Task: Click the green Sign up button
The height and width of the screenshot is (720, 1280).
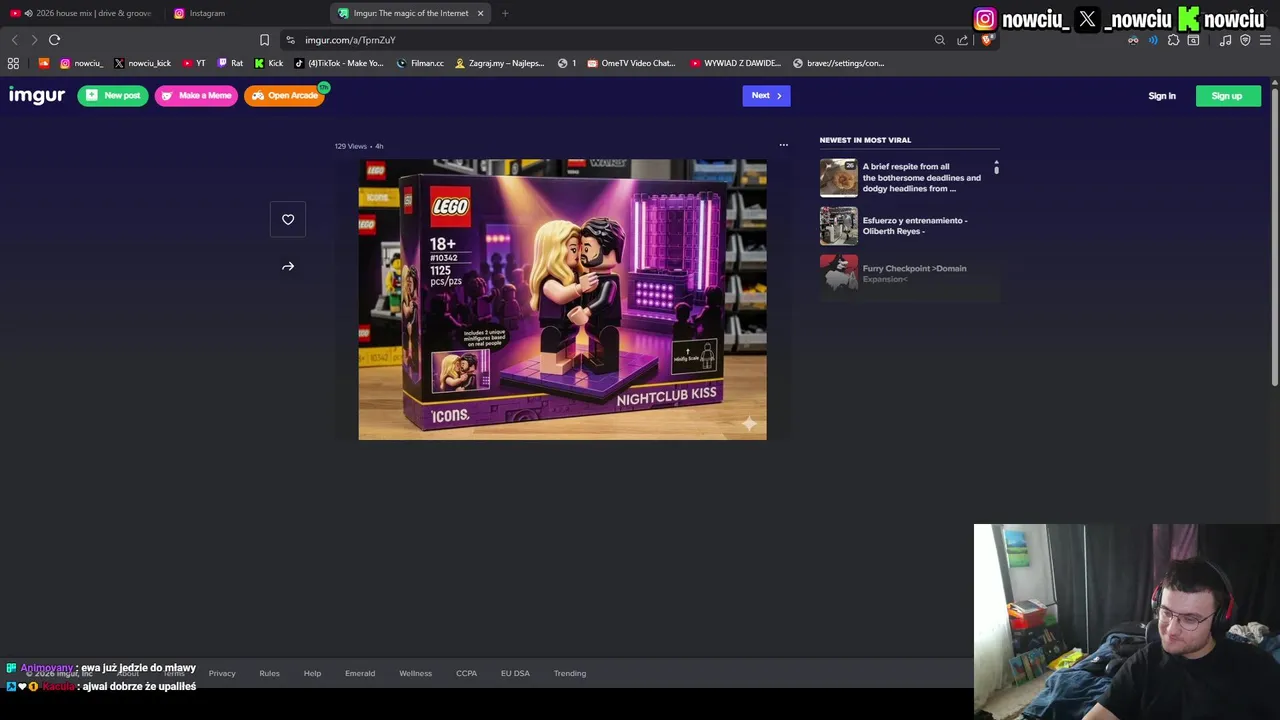Action: (1227, 96)
